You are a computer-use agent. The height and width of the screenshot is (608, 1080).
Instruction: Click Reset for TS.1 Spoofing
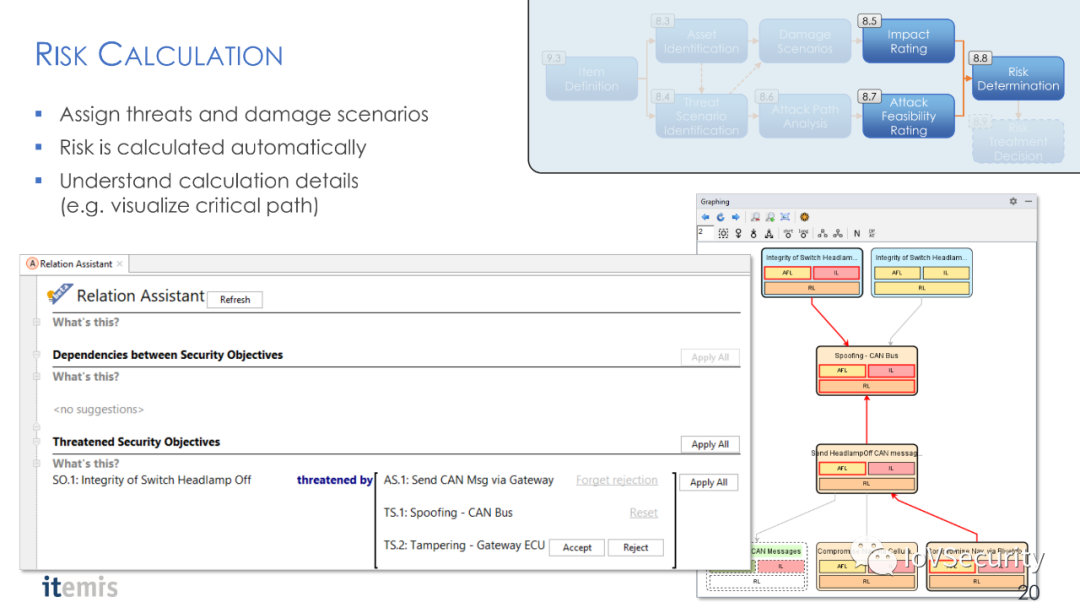(643, 513)
